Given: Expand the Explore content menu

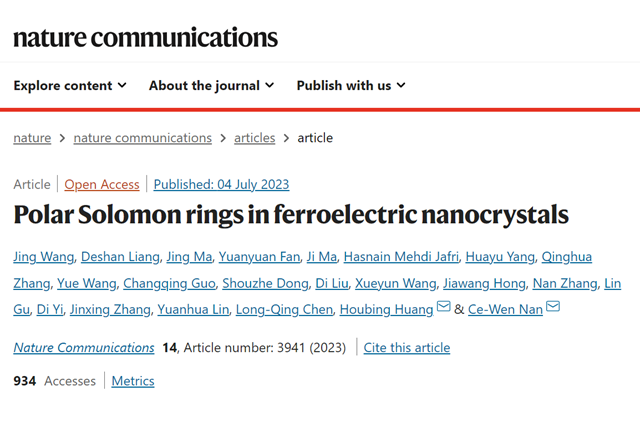Looking at the screenshot, I should pos(70,86).
